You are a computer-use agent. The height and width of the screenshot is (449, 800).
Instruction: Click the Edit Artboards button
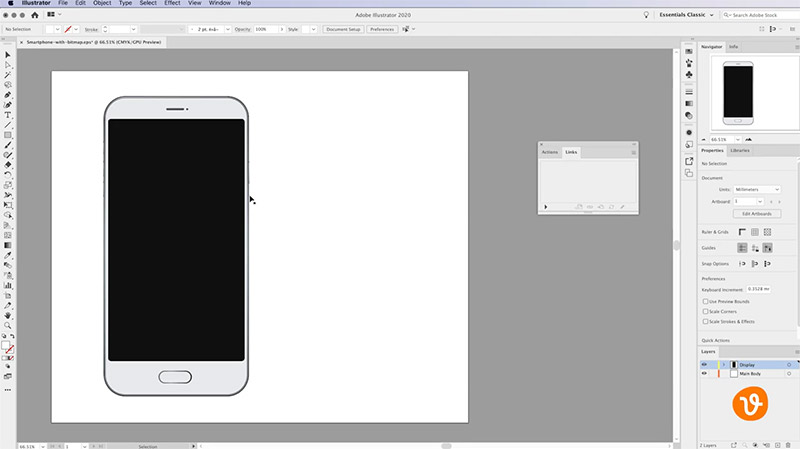[x=757, y=214]
